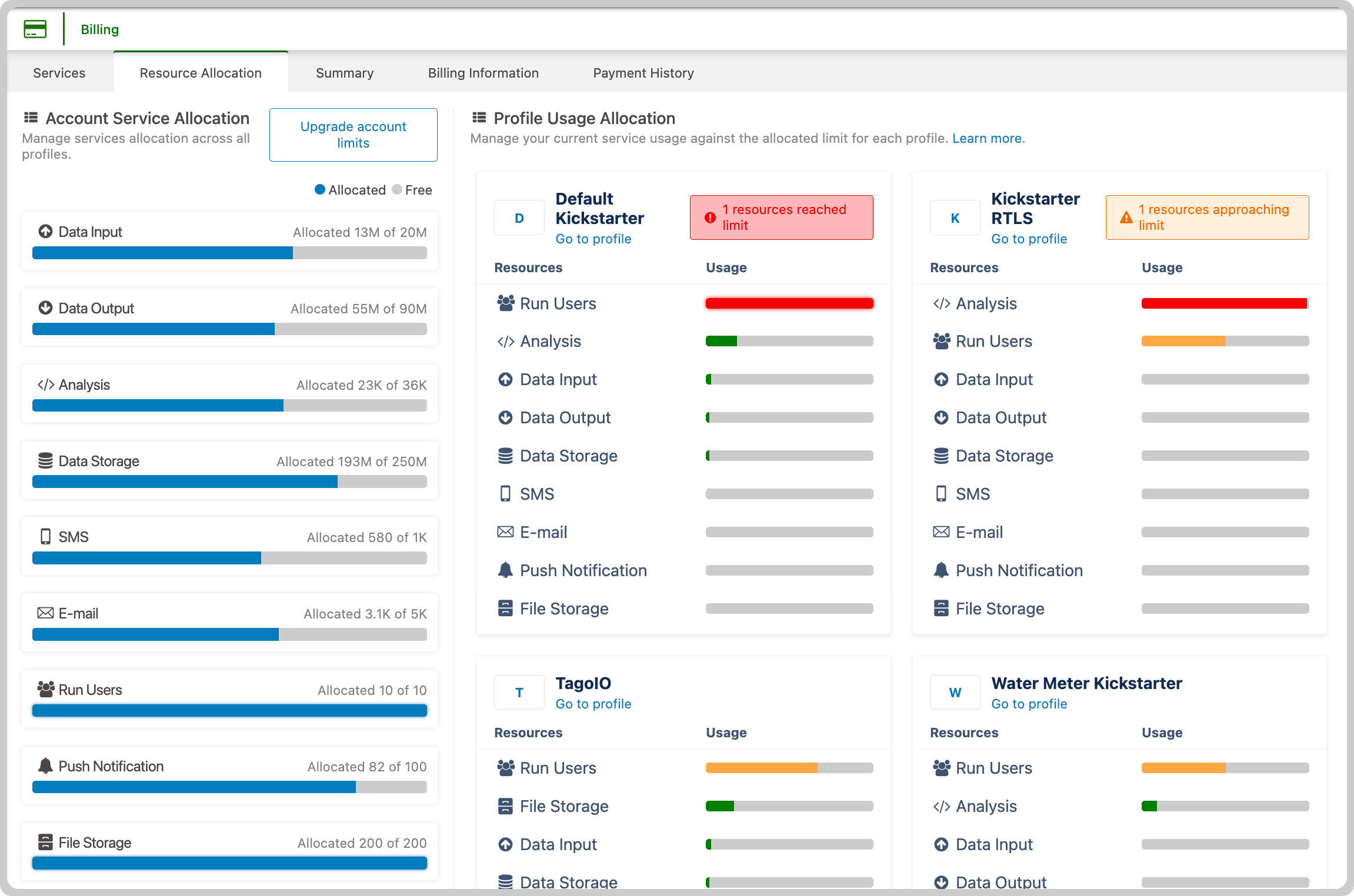The width and height of the screenshot is (1354, 896).
Task: Click the T avatar of TagoIO
Action: point(519,693)
